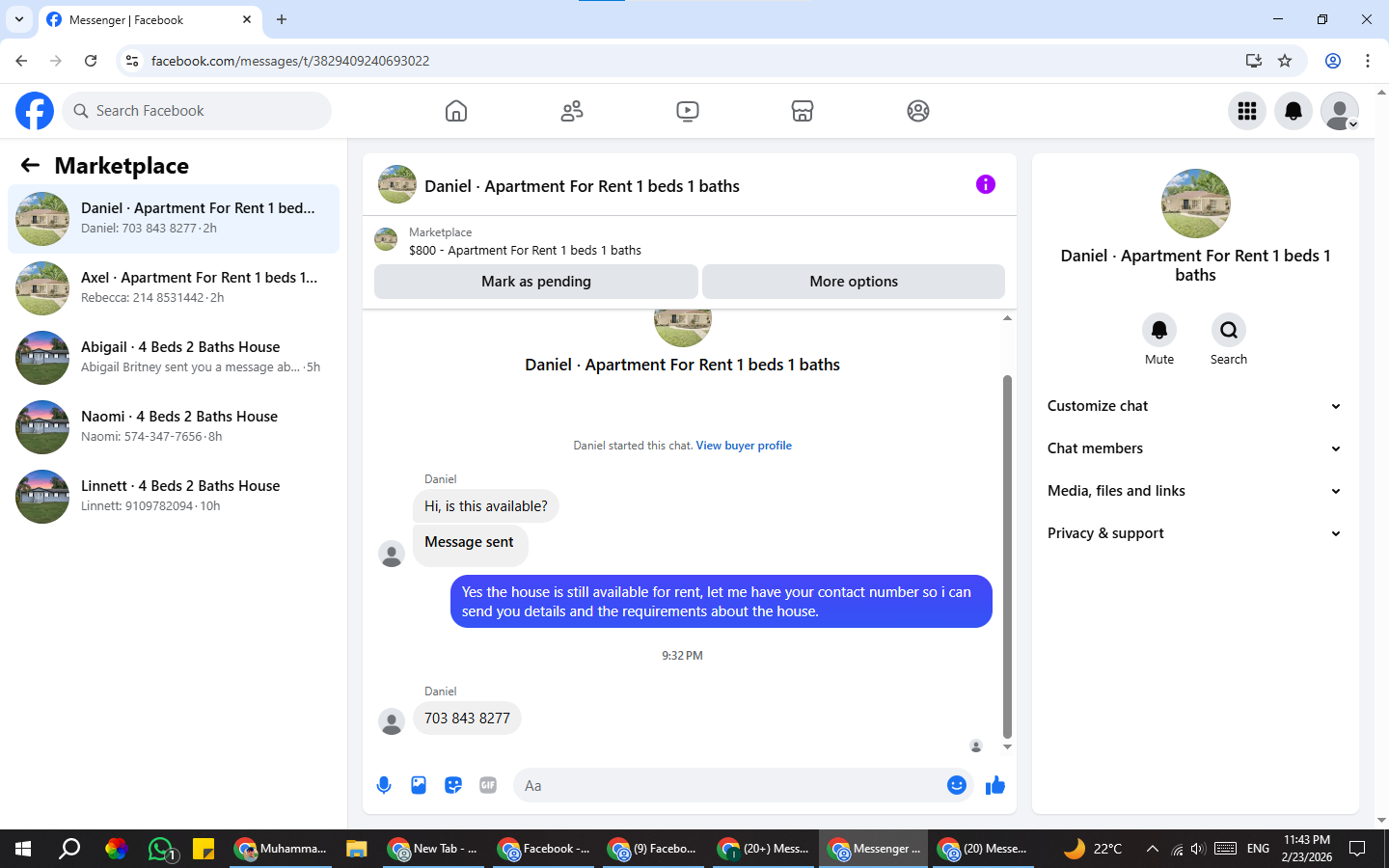Open the Marketplace storefront icon

click(x=803, y=111)
